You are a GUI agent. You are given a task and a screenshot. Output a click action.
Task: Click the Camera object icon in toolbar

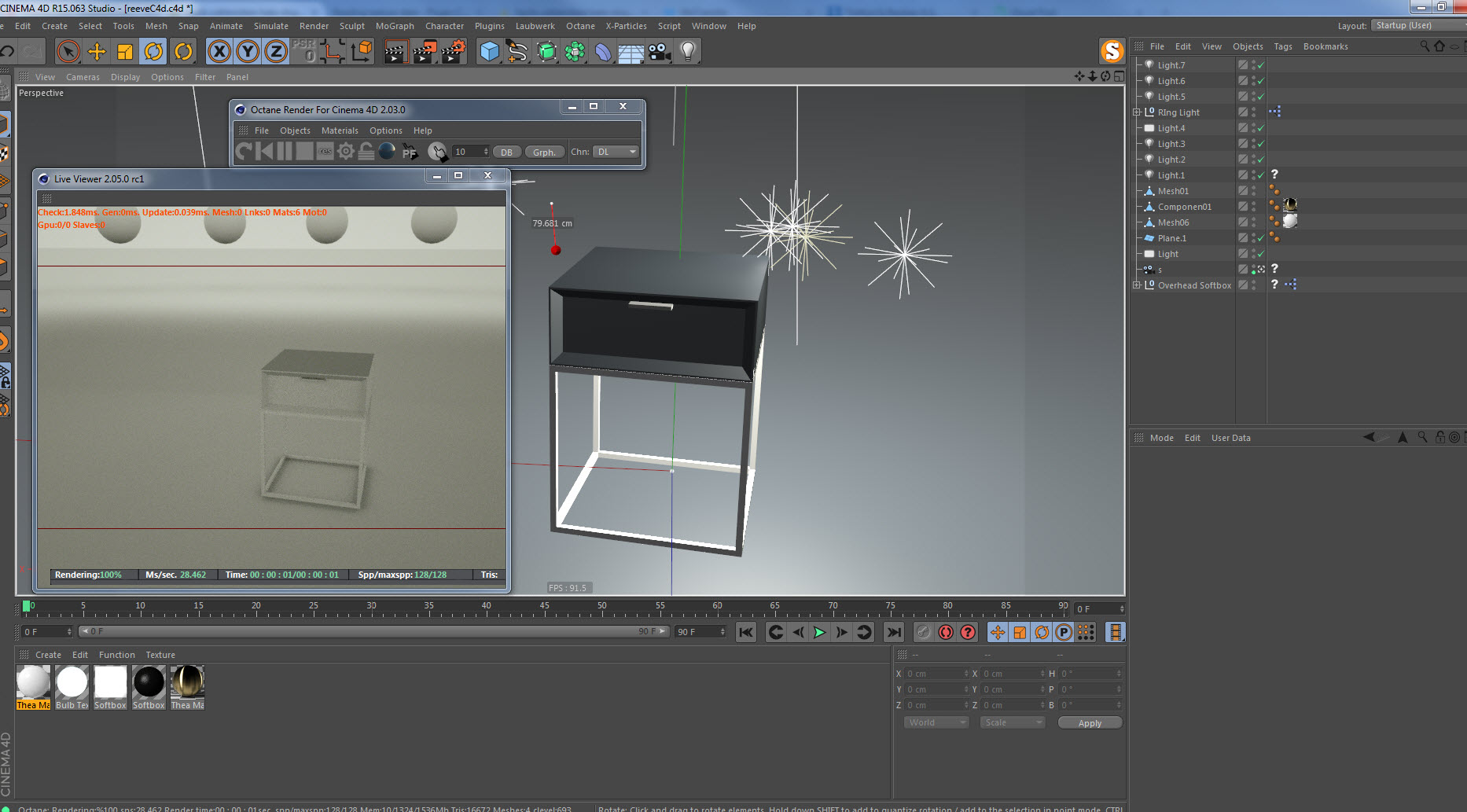(660, 52)
